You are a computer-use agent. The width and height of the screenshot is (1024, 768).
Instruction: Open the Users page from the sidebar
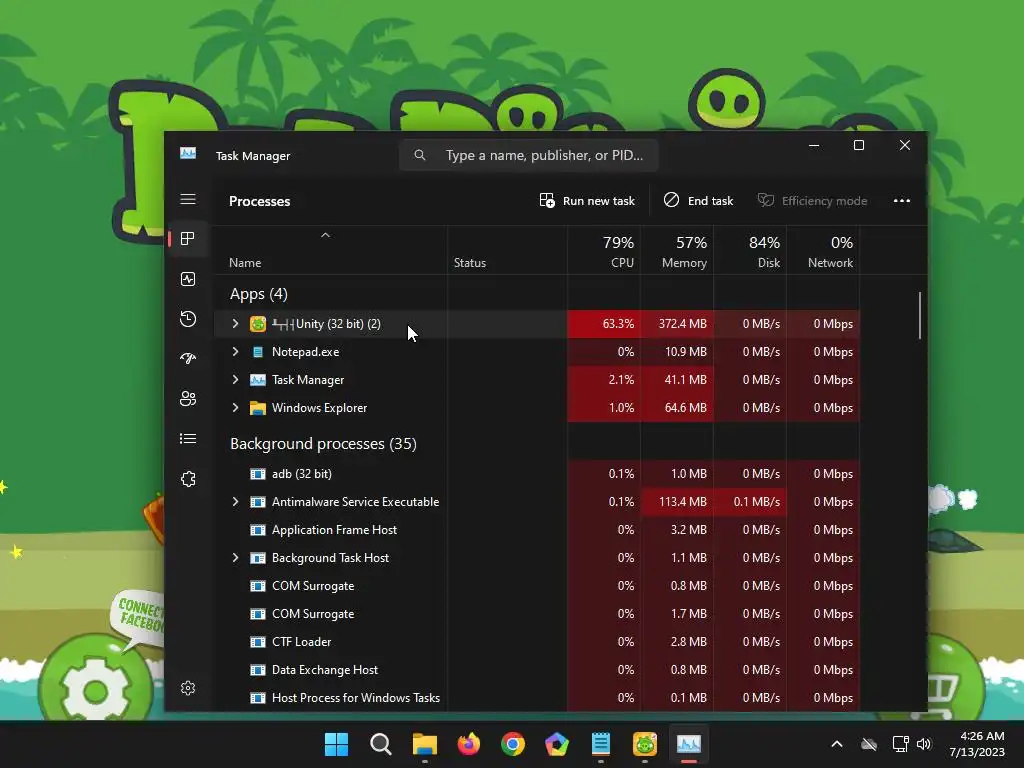pos(188,399)
